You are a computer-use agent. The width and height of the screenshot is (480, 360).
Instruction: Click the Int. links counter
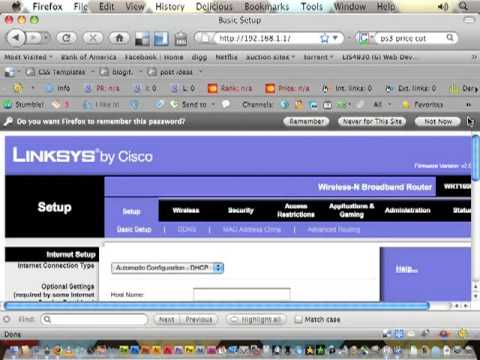coord(347,88)
